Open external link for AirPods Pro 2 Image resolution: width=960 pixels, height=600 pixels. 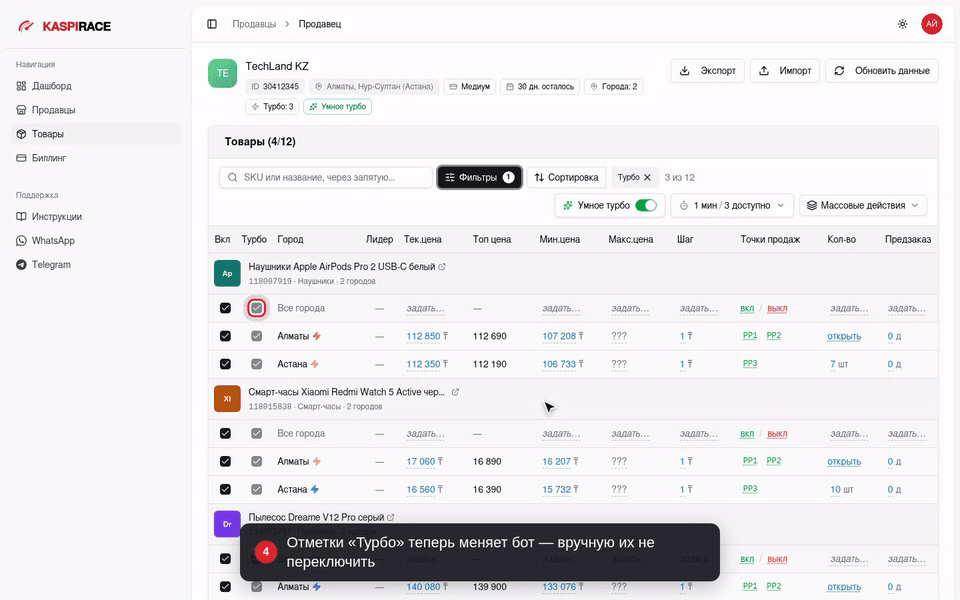pyautogui.click(x=442, y=267)
